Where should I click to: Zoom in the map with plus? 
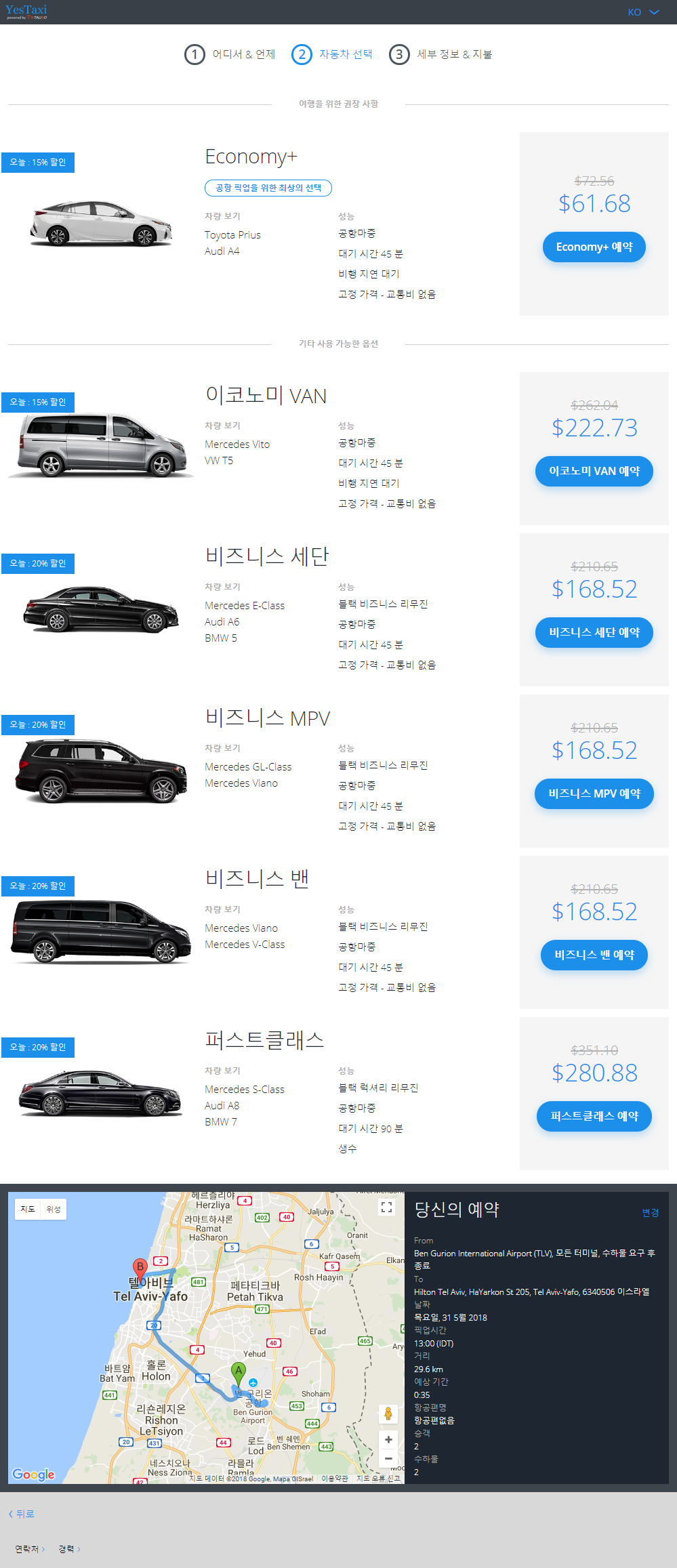click(388, 1440)
